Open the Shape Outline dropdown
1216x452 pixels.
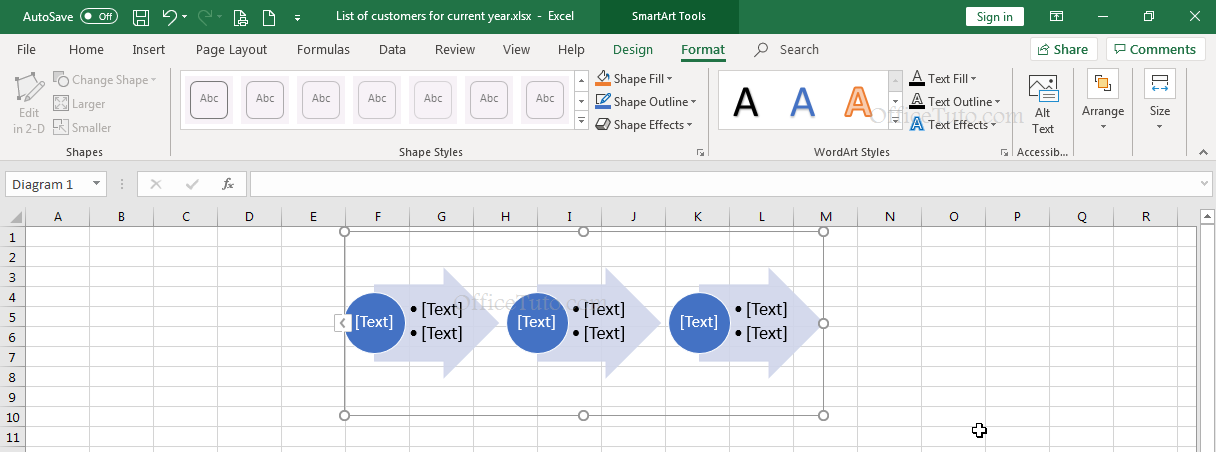coord(646,101)
